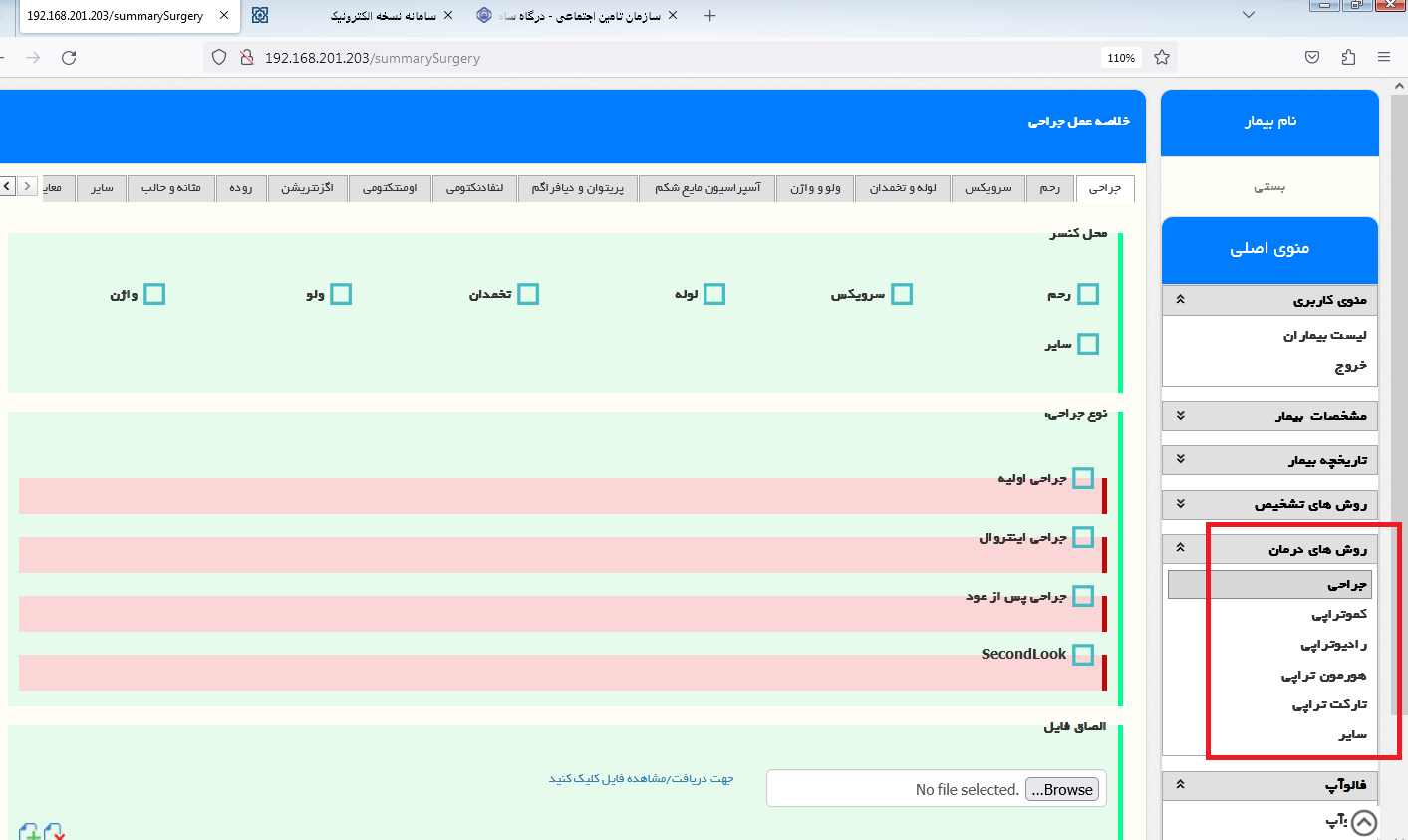Tick the جراحی اولیه surgery type checkbox

tap(1083, 478)
